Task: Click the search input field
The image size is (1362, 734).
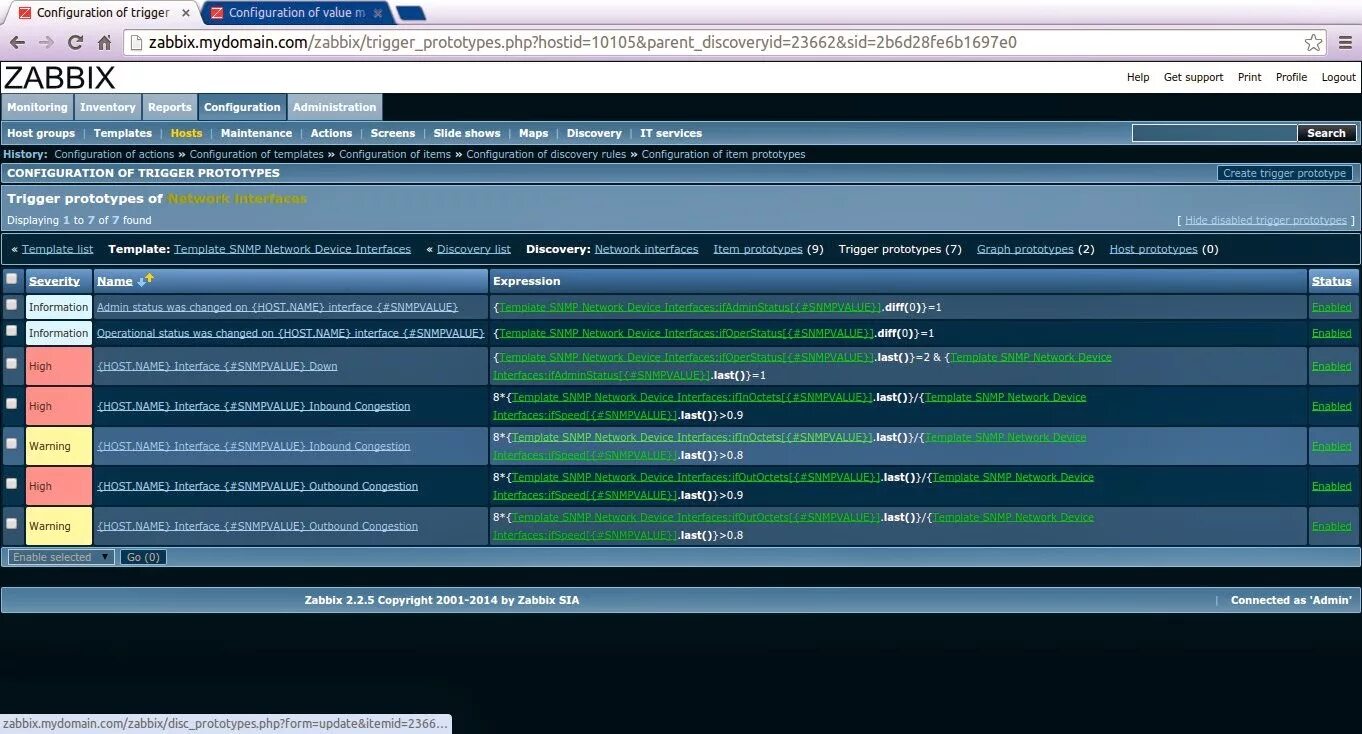Action: [1214, 133]
